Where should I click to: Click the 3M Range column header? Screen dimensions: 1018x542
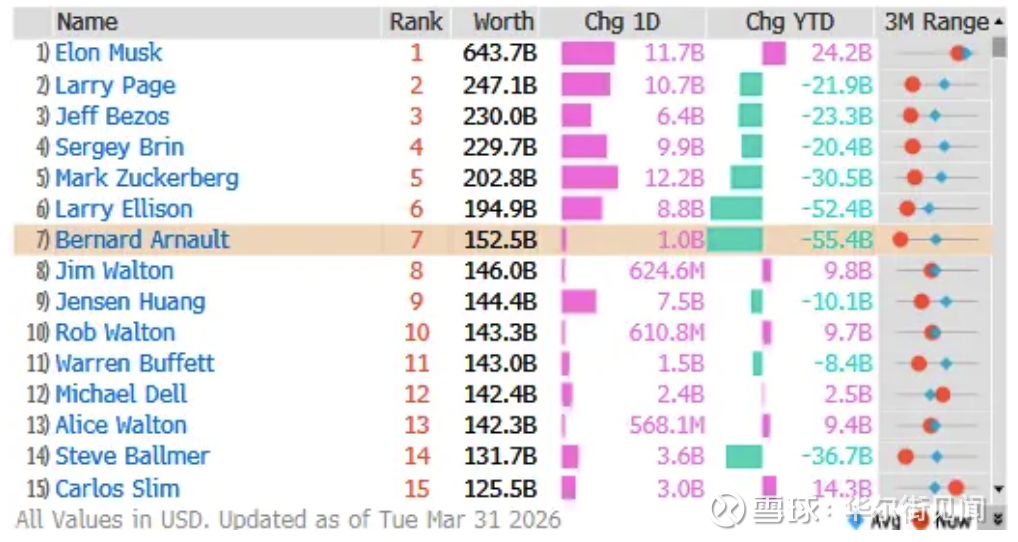(x=935, y=22)
